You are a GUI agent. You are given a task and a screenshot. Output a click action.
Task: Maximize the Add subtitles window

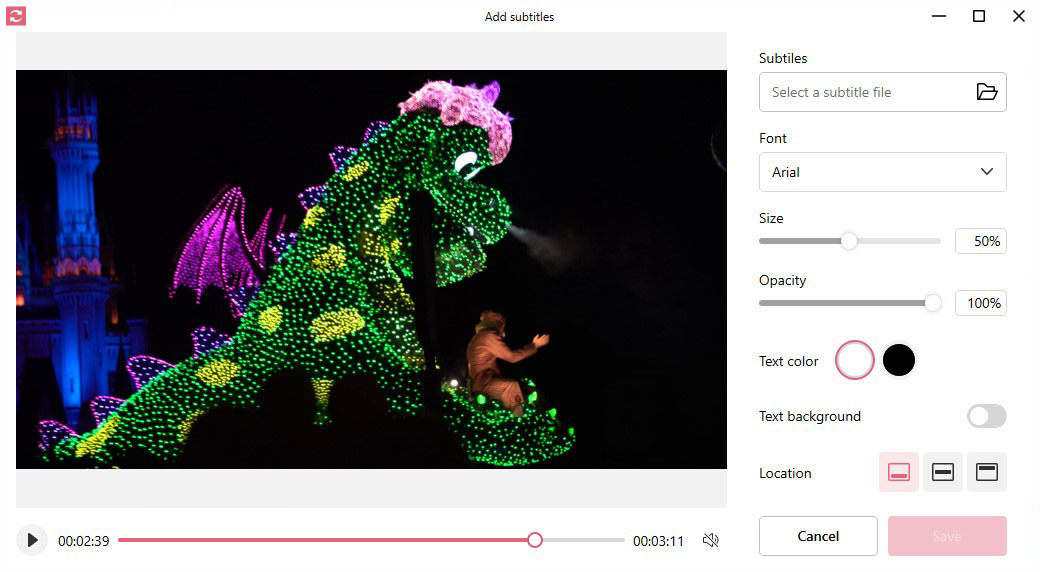[x=978, y=16]
